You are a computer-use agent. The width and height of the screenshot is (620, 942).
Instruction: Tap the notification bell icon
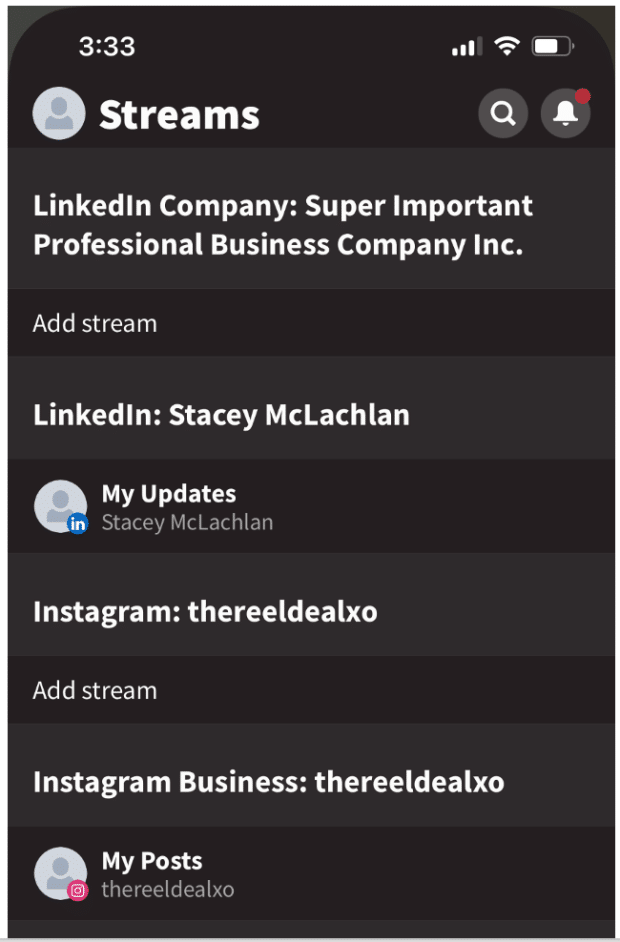(x=565, y=114)
